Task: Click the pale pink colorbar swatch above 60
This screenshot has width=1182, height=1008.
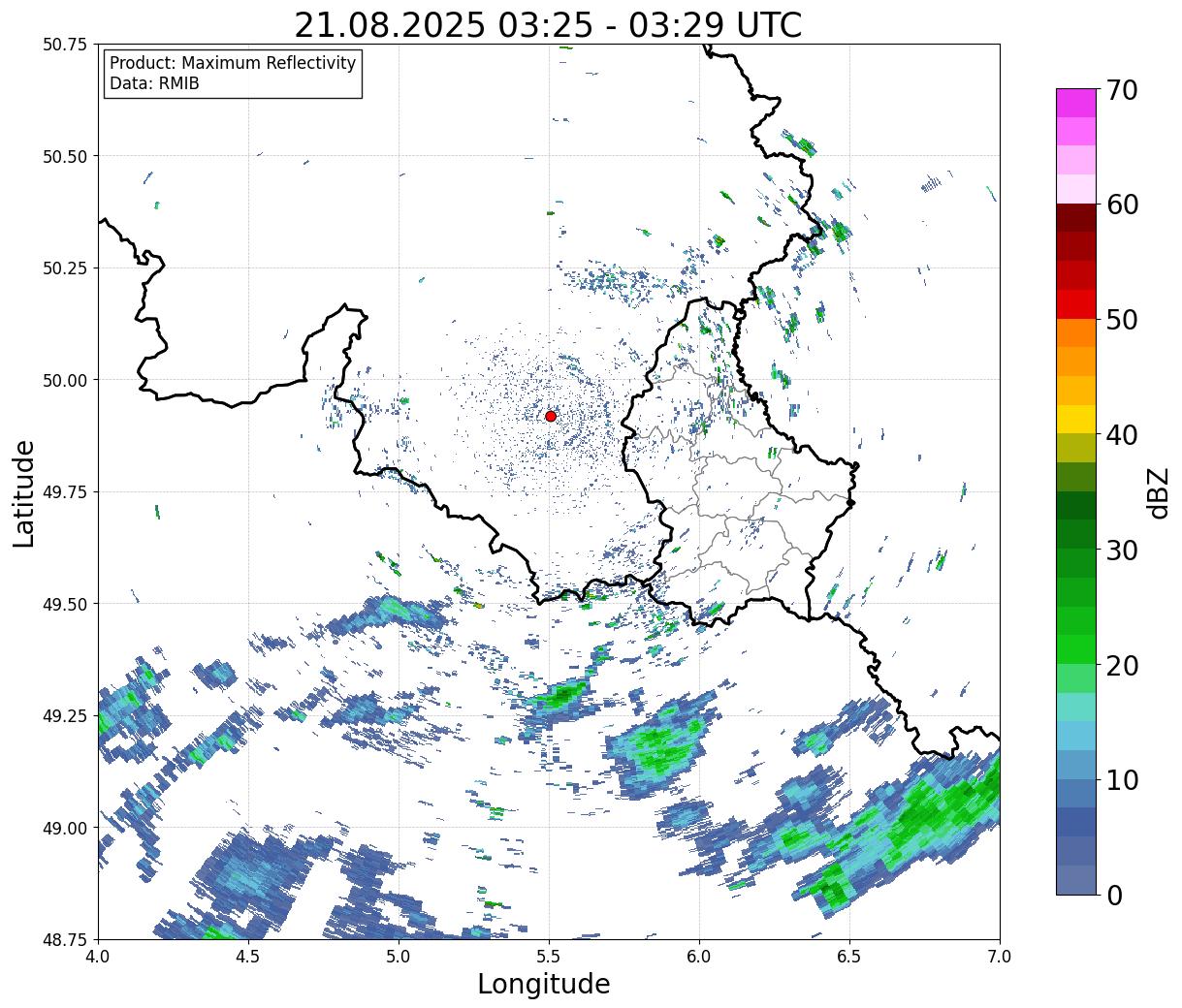Action: pyautogui.click(x=1076, y=189)
